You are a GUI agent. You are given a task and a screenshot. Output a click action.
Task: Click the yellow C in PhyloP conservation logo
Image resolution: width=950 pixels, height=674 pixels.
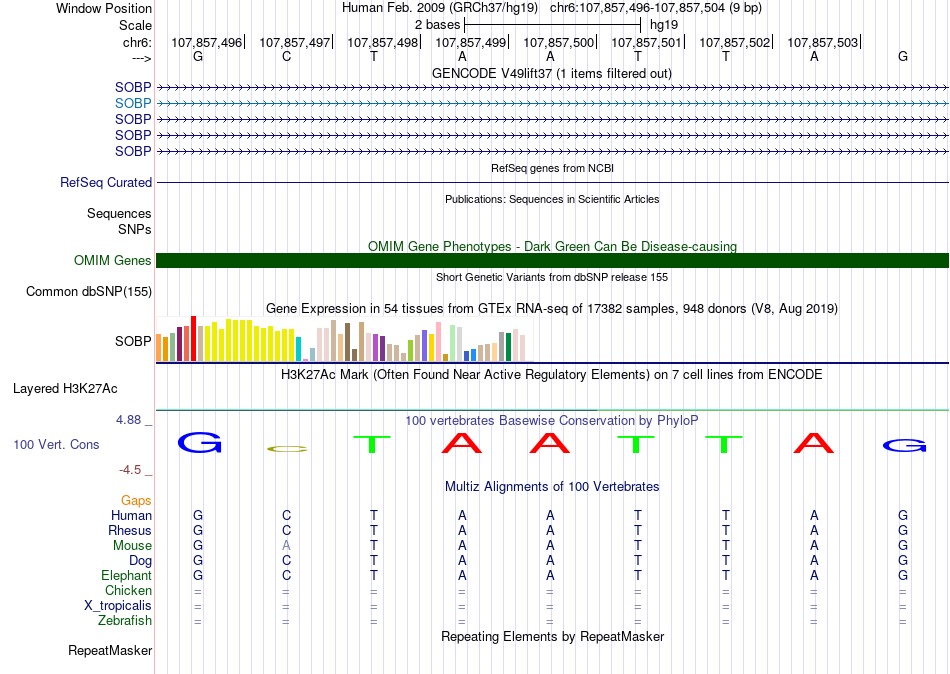pyautogui.click(x=287, y=449)
